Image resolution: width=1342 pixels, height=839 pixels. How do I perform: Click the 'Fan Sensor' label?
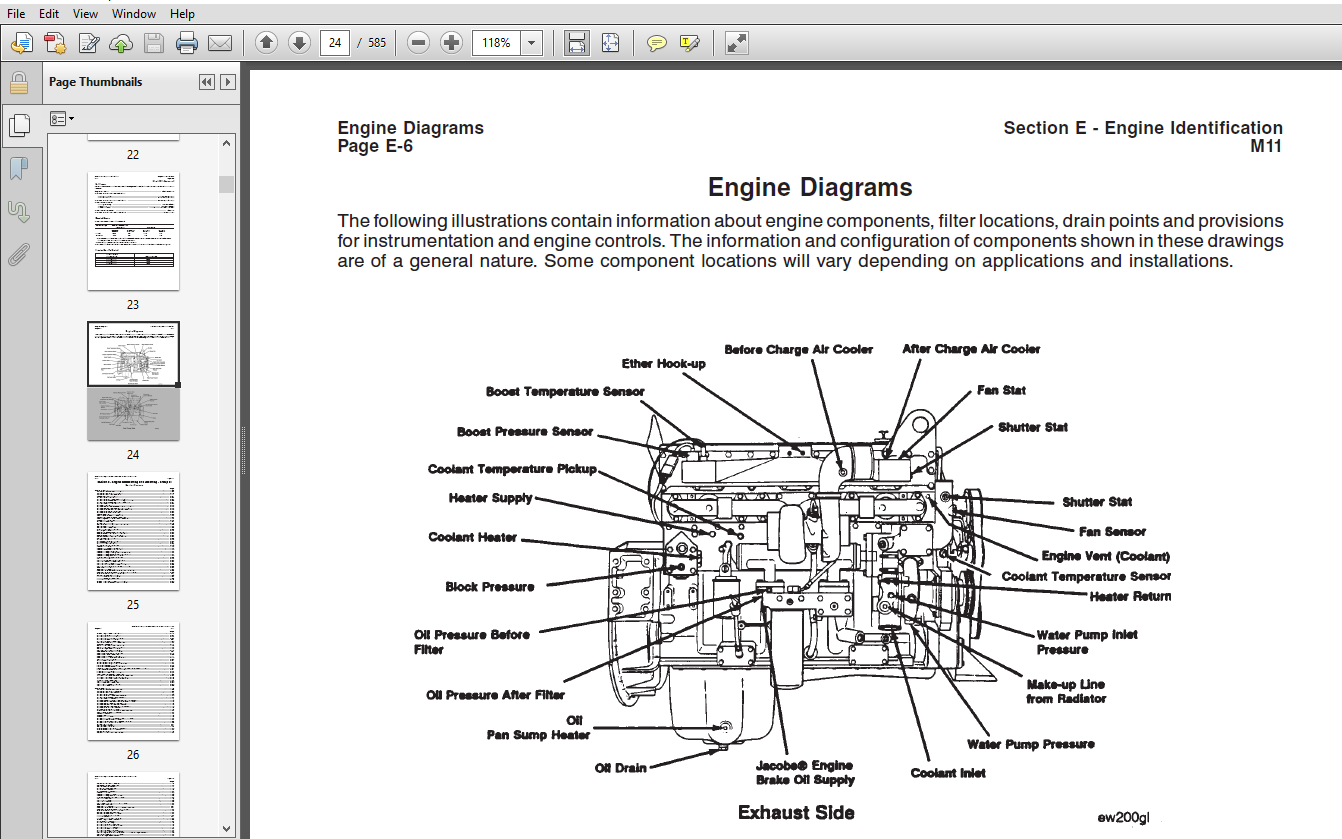(x=1112, y=532)
